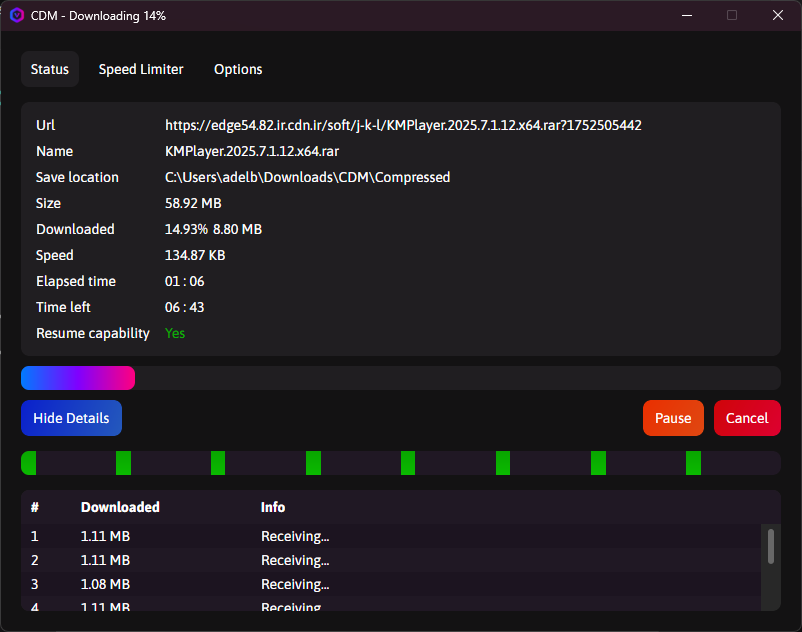Collapse details with Hide Details button
This screenshot has height=632, width=802.
71,418
